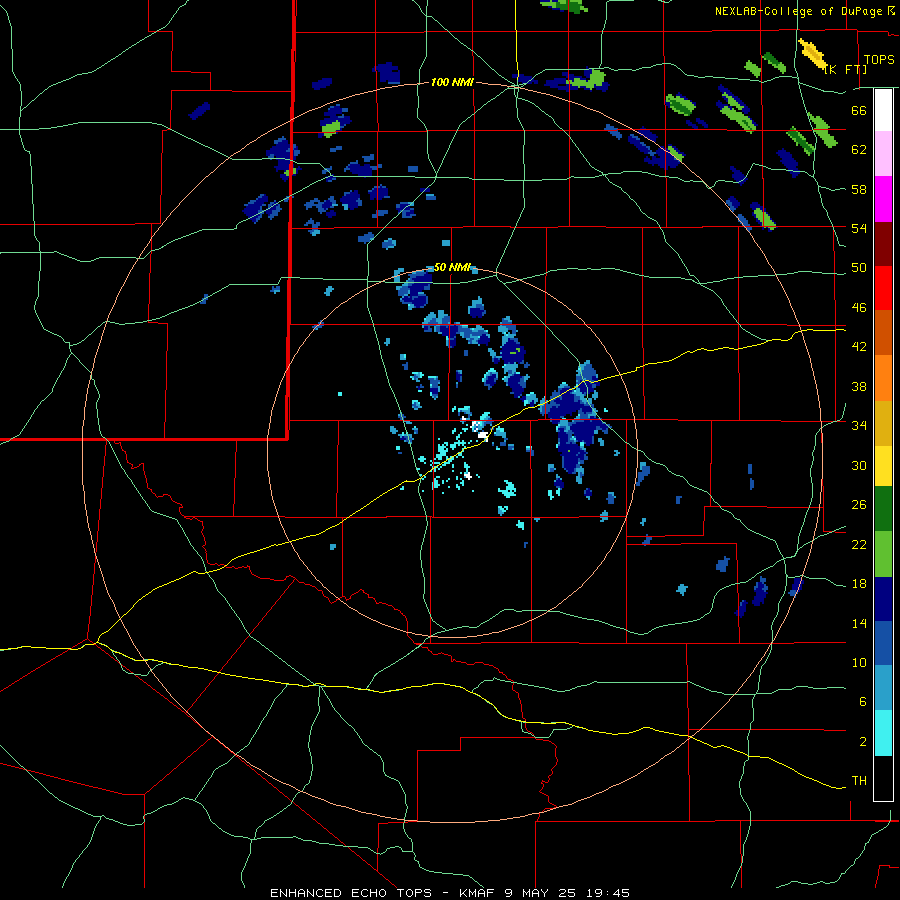The width and height of the screenshot is (900, 900).
Task: Click the "ENHANCED ECHO TOPS" product title
Action: [x=351, y=893]
